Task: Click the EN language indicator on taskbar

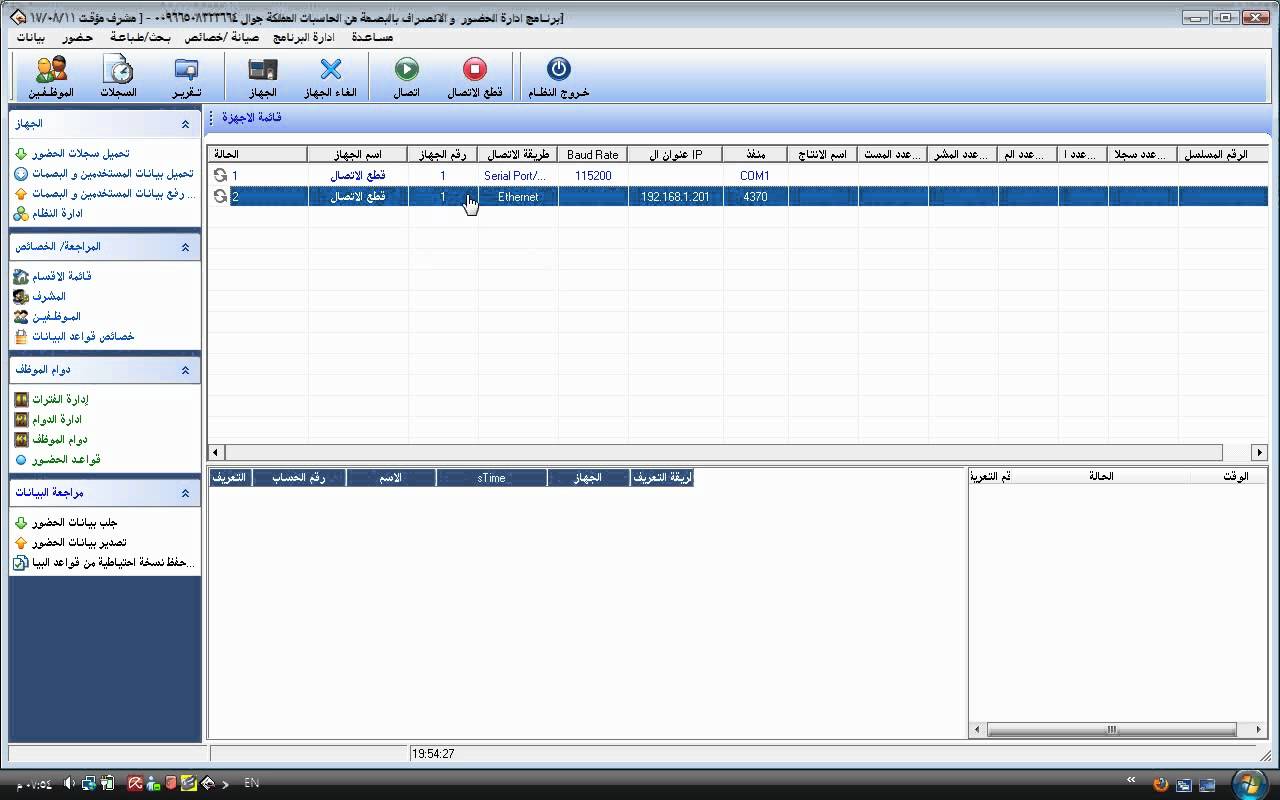Action: pos(252,783)
